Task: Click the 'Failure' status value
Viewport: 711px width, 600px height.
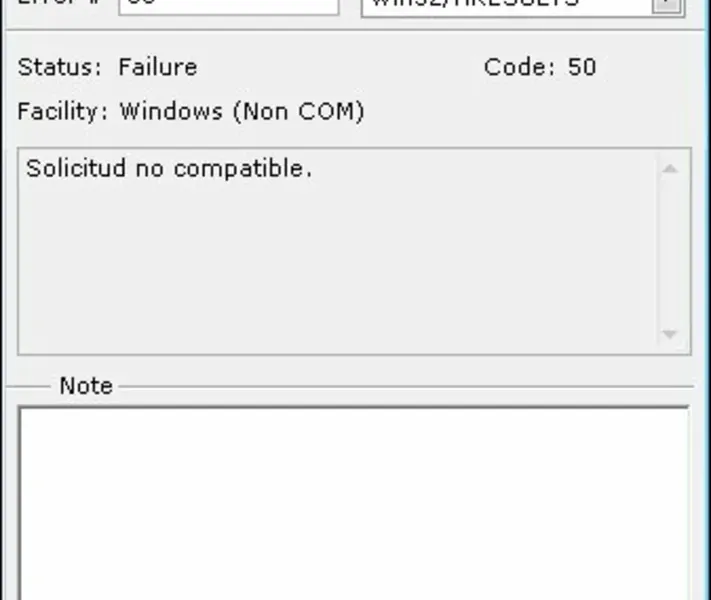Action: pyautogui.click(x=158, y=68)
